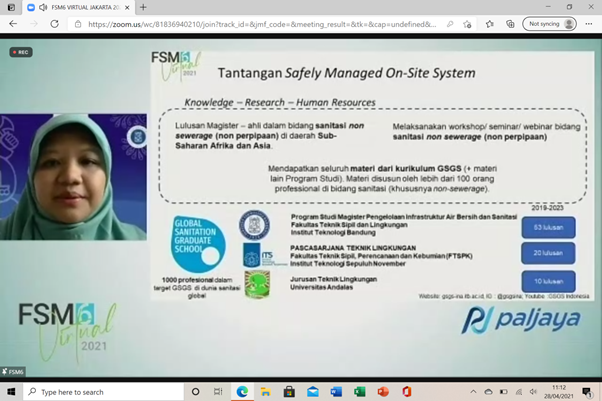Click the Global Sanitation Graduate School logo

coord(197,244)
